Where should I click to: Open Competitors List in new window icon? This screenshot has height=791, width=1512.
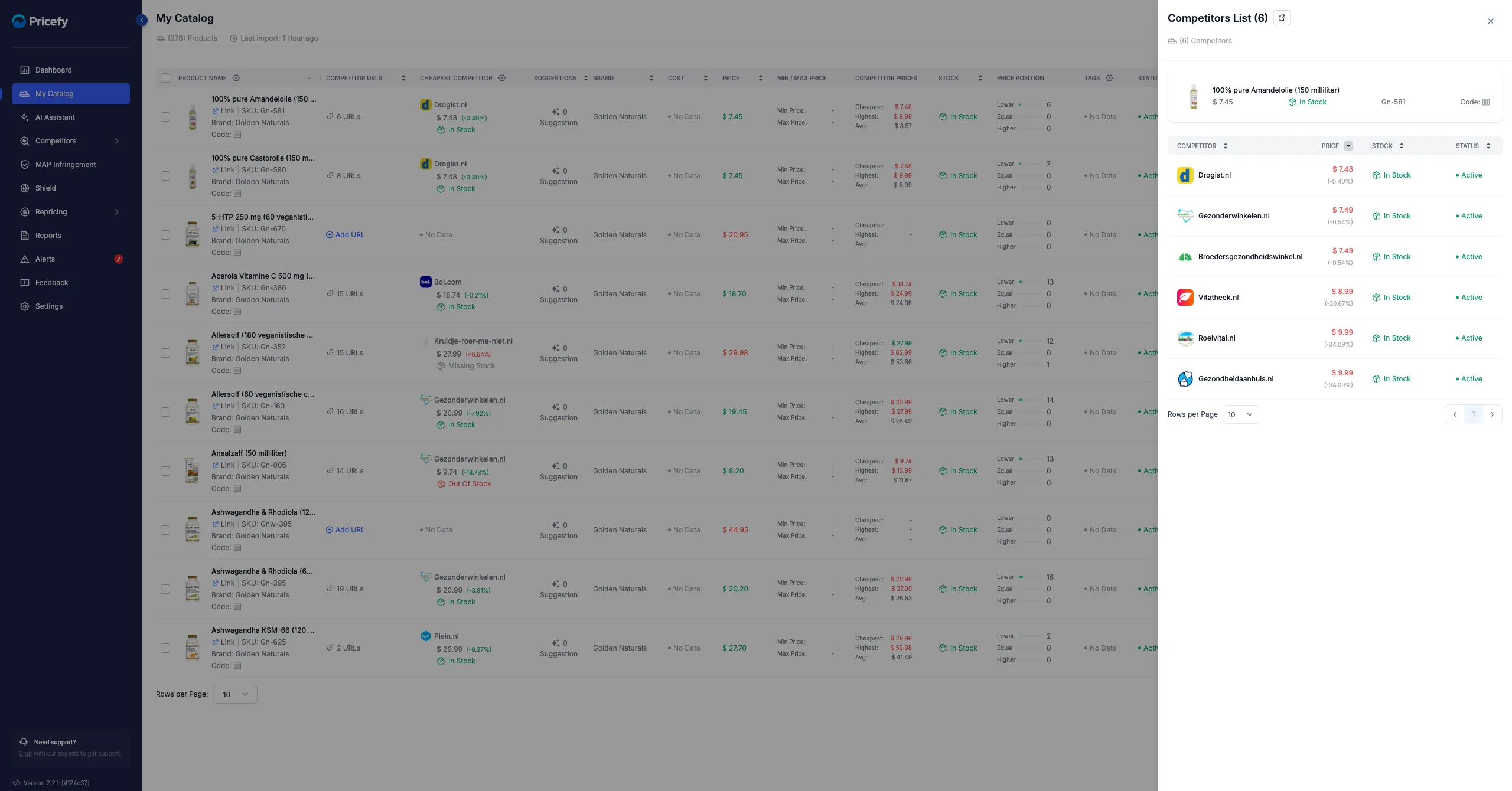click(1282, 18)
